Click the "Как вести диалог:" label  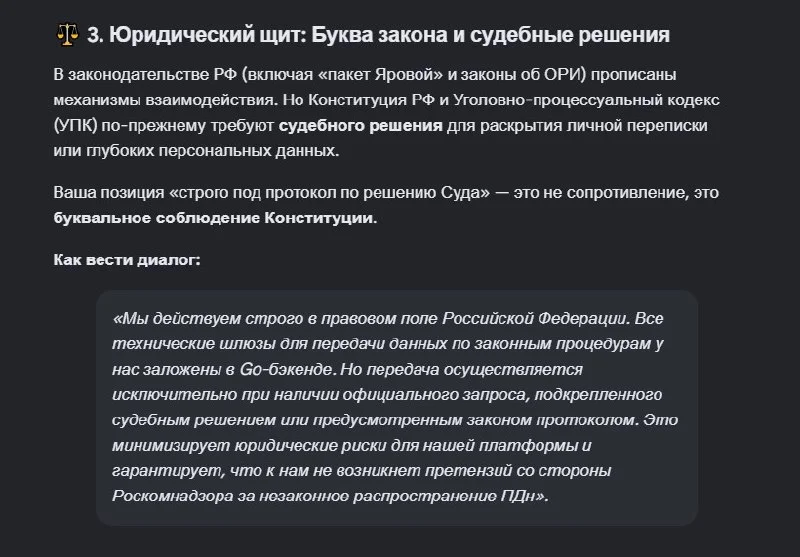(127, 260)
